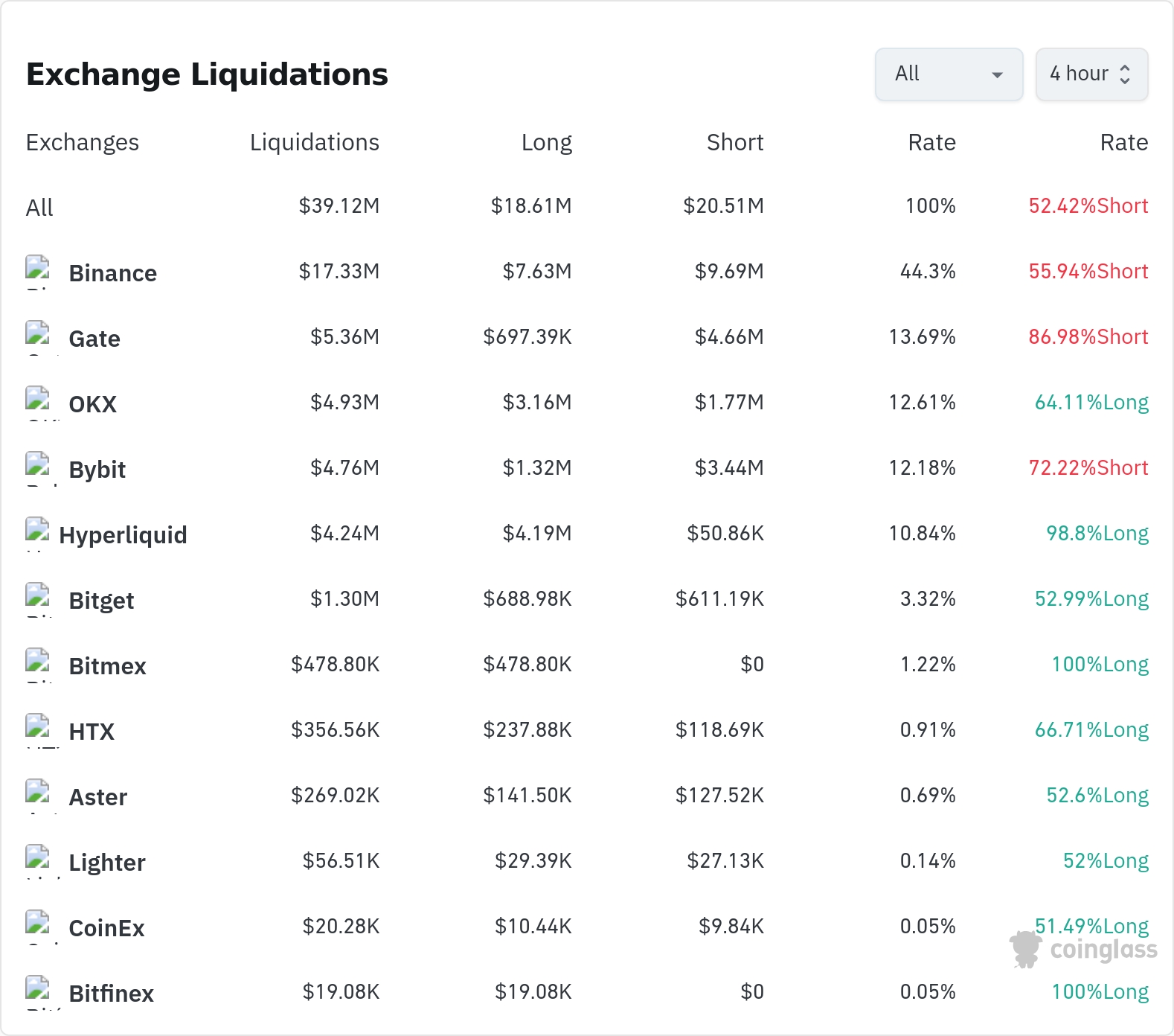Click the Exchanges column header
Screen dimensions: 1174x1036
[x=83, y=142]
